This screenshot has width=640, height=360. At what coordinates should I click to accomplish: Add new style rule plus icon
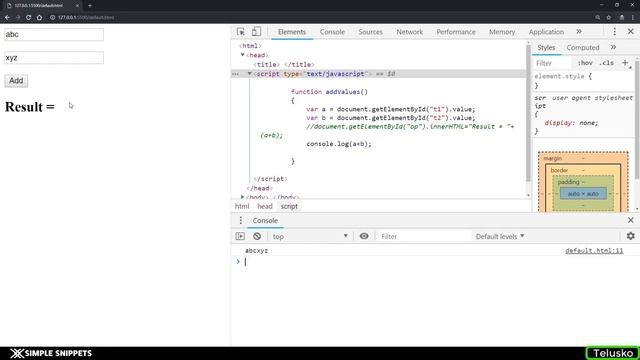click(625, 63)
